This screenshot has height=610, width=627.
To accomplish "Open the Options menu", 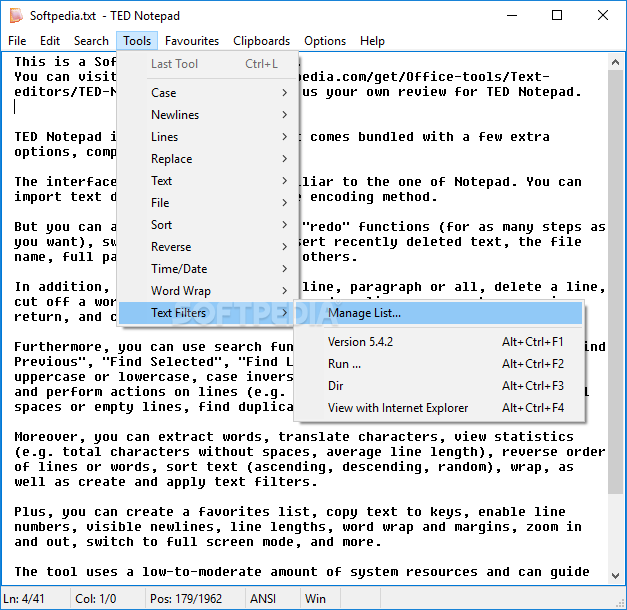I will (x=325, y=41).
